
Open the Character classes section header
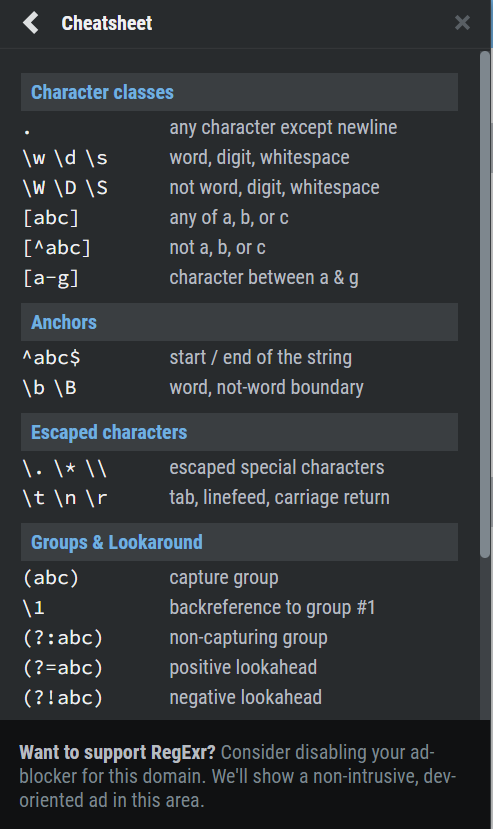[239, 92]
